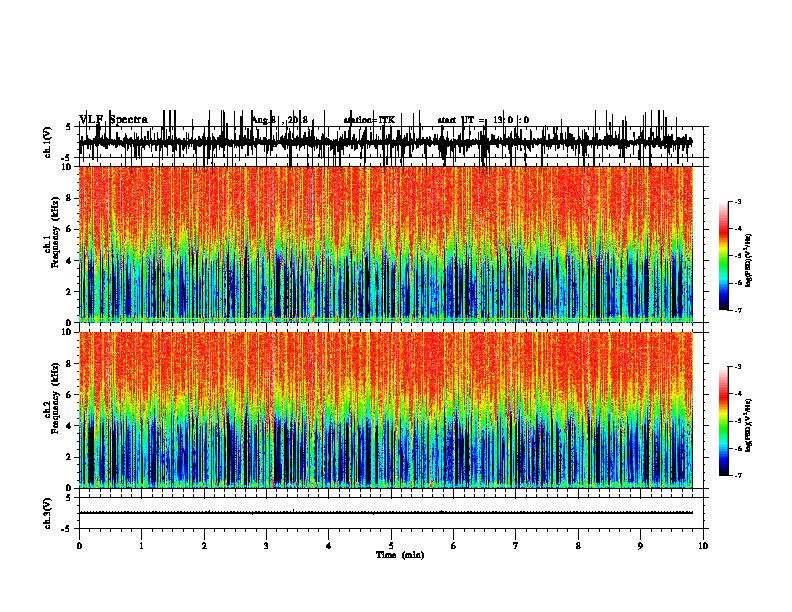Click the "2" tick on the time axis
Viewport: 792px width, 612px height.
click(x=204, y=546)
